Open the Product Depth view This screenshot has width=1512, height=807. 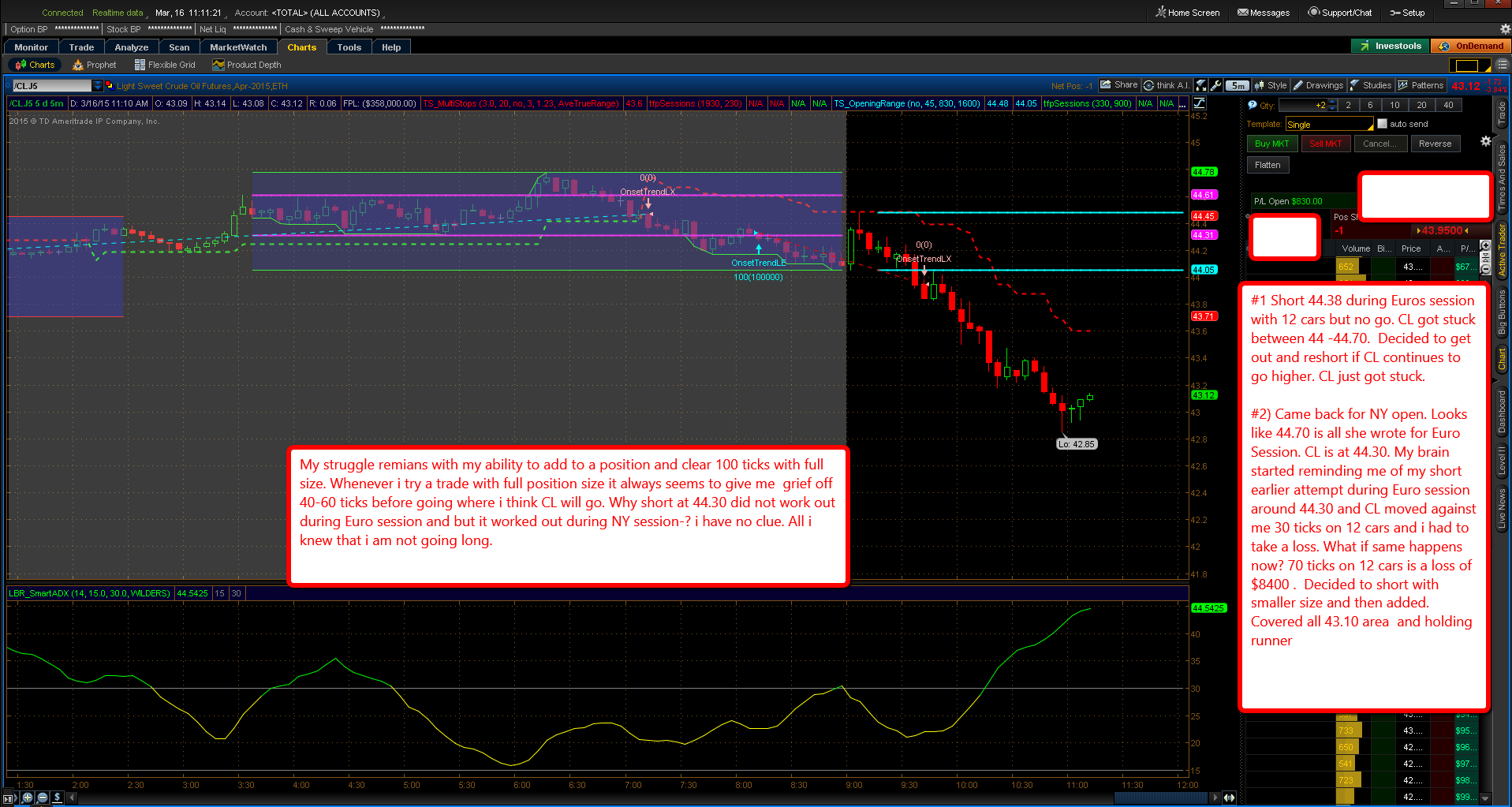point(247,65)
